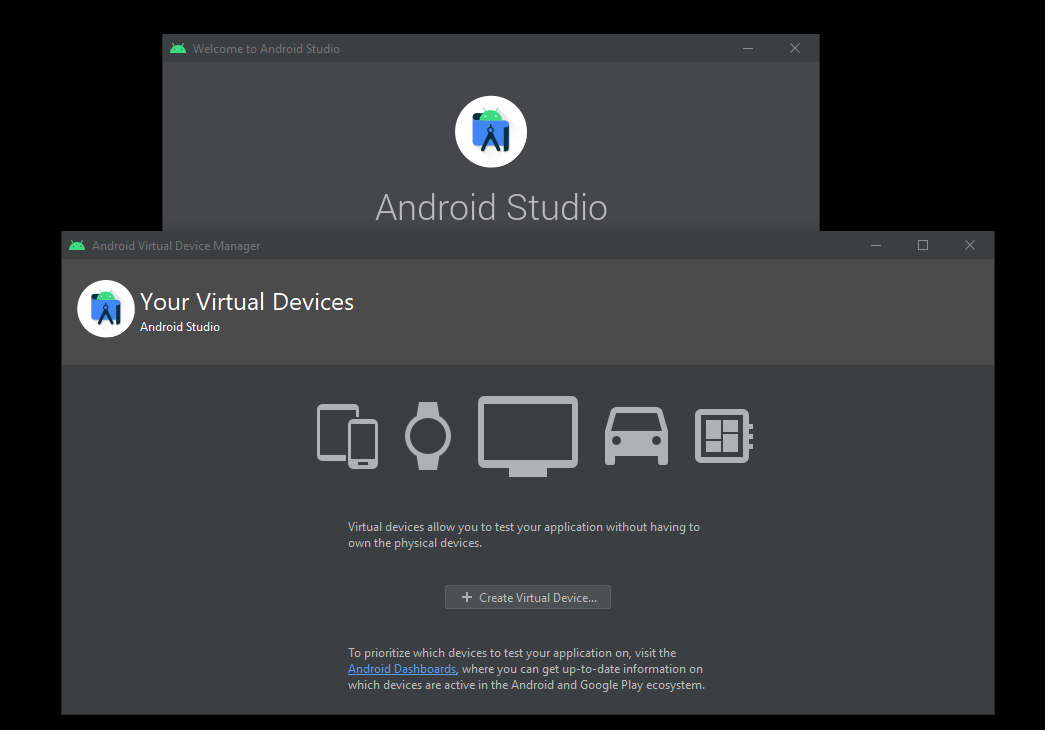1045x730 pixels.
Task: Minimize the AVD Manager window
Action: point(875,244)
